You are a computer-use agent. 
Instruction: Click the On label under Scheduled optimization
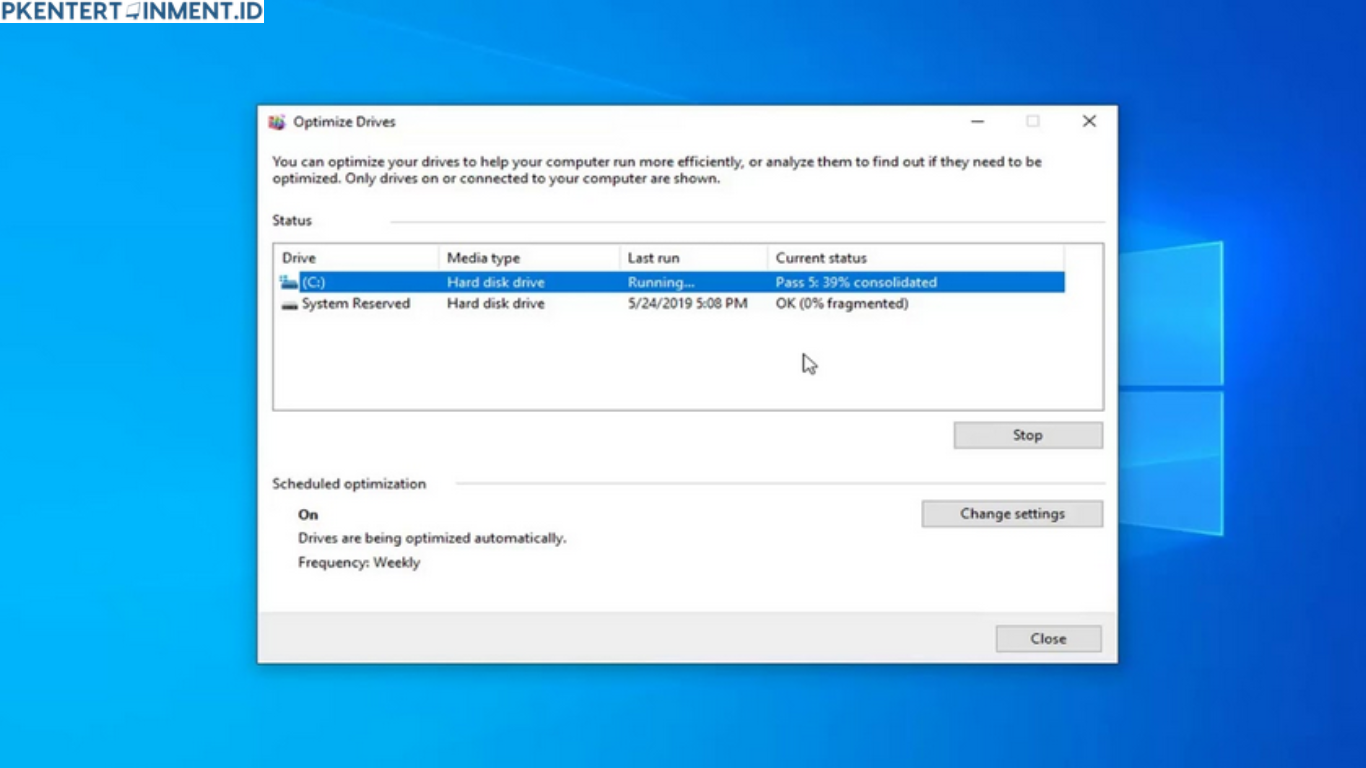click(x=307, y=514)
